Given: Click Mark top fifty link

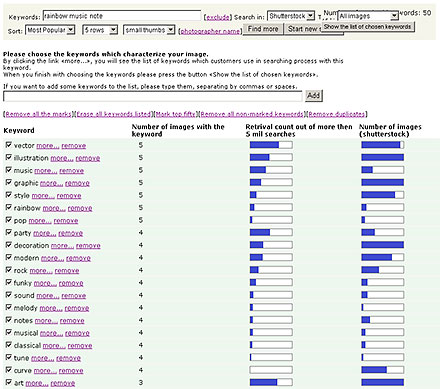Looking at the screenshot, I should [x=175, y=114].
